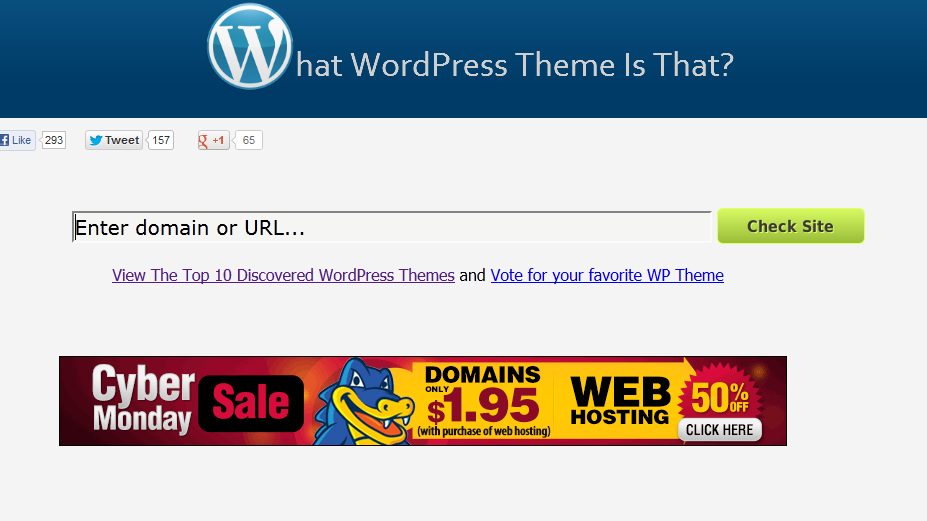The image size is (927, 521).
Task: Click the Tweet button
Action: point(114,140)
